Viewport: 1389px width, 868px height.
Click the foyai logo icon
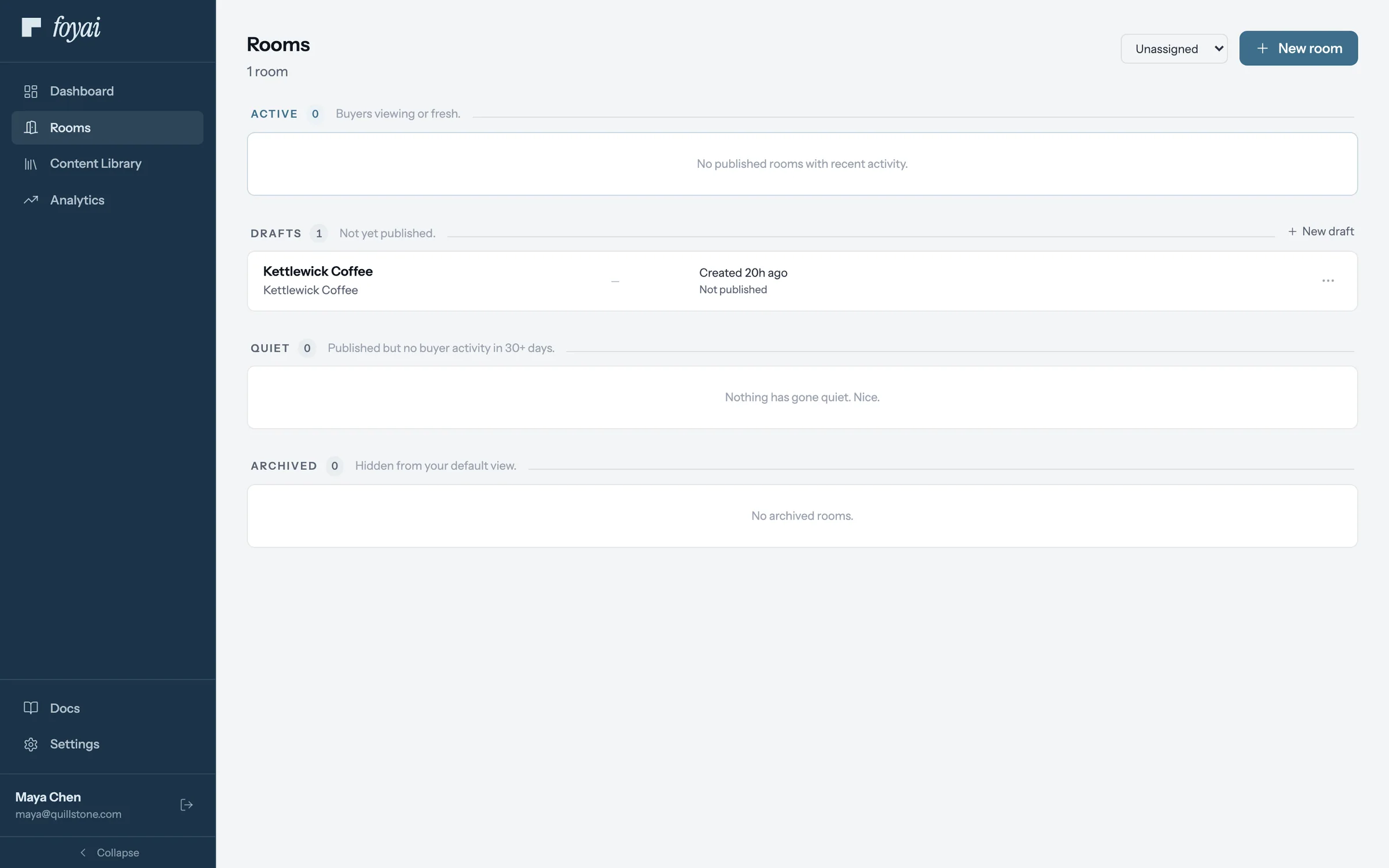point(31,27)
